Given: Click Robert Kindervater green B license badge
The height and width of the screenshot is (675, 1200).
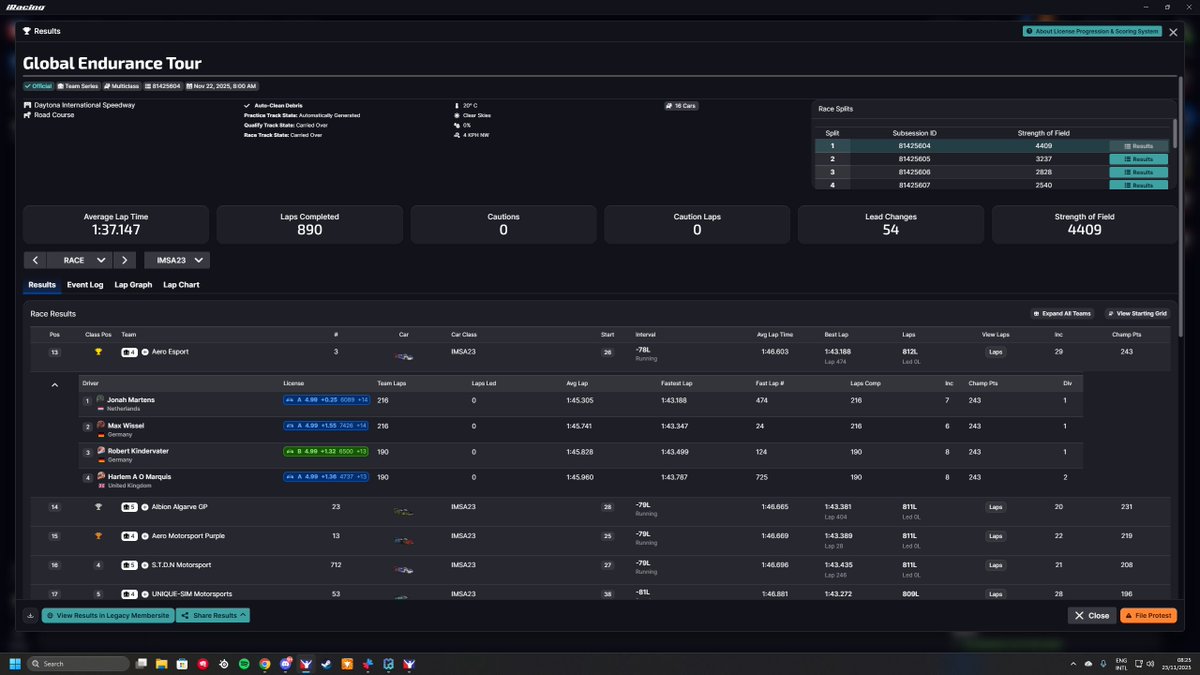Looking at the screenshot, I should pyautogui.click(x=326, y=451).
